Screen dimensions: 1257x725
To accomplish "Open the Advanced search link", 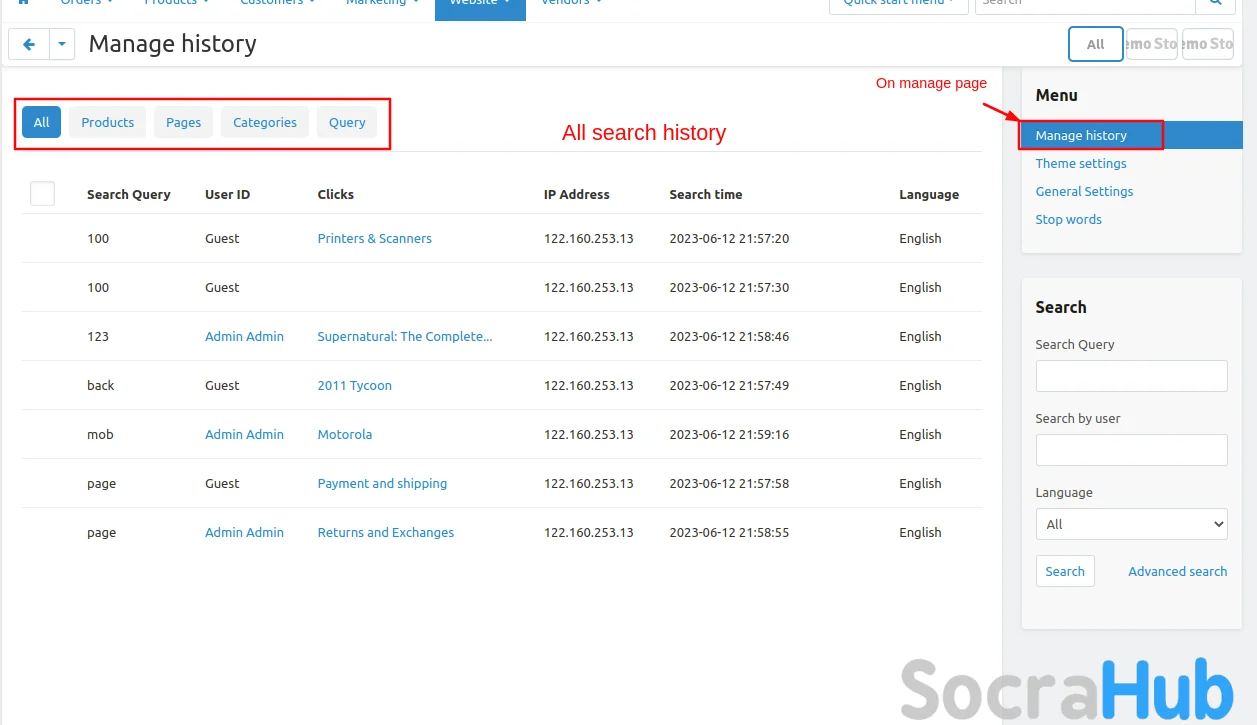I will pos(1177,571).
